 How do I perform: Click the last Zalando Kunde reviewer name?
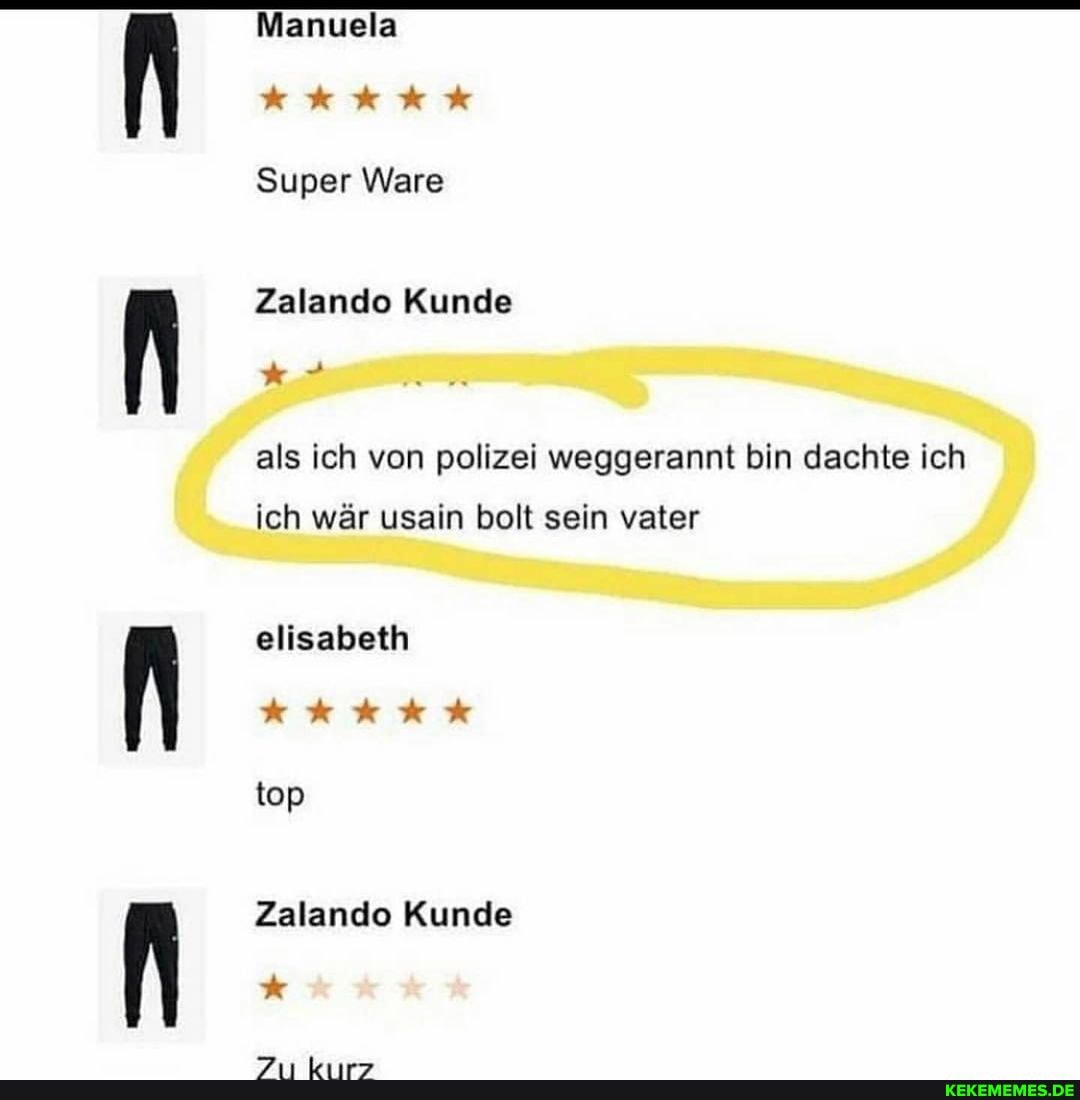point(383,914)
